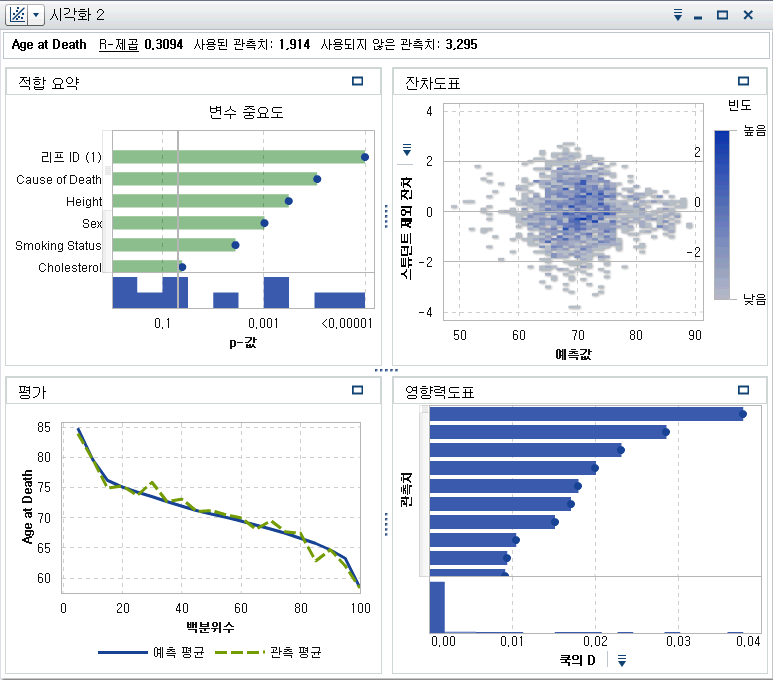Maximize the 잔차도표 panel
The image size is (773, 680).
coord(742,82)
